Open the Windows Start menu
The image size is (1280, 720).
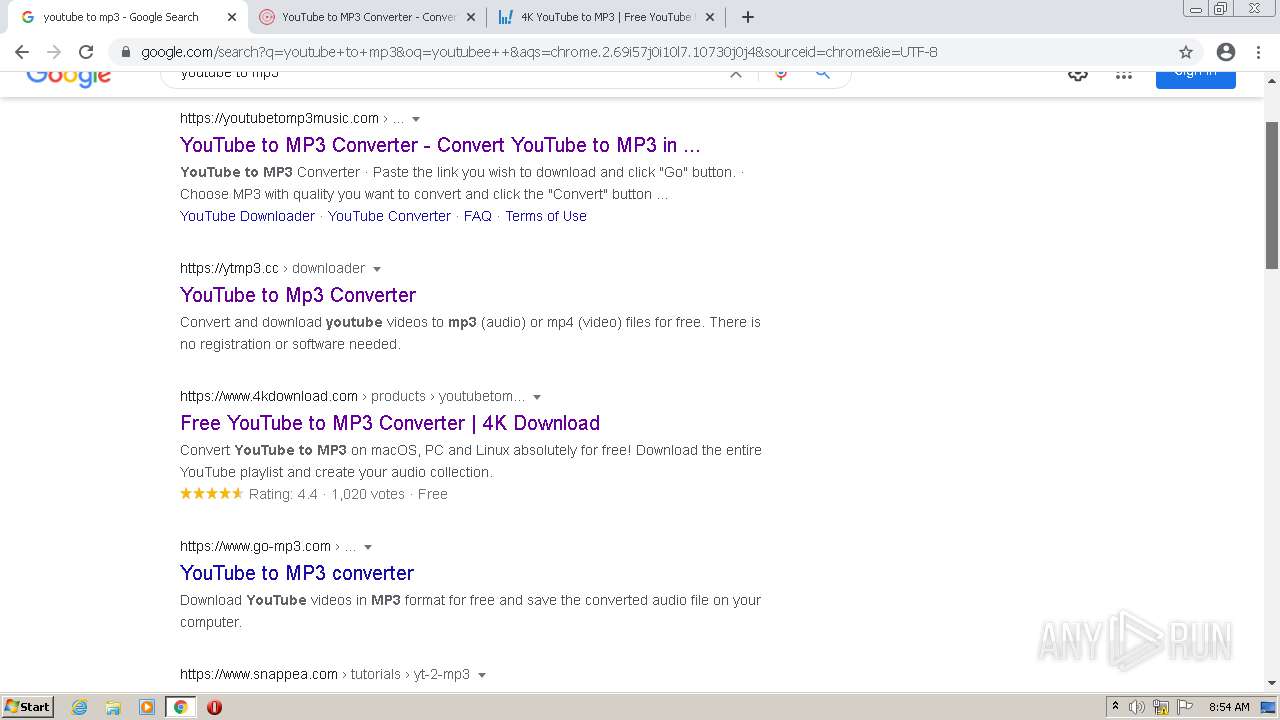(28, 707)
